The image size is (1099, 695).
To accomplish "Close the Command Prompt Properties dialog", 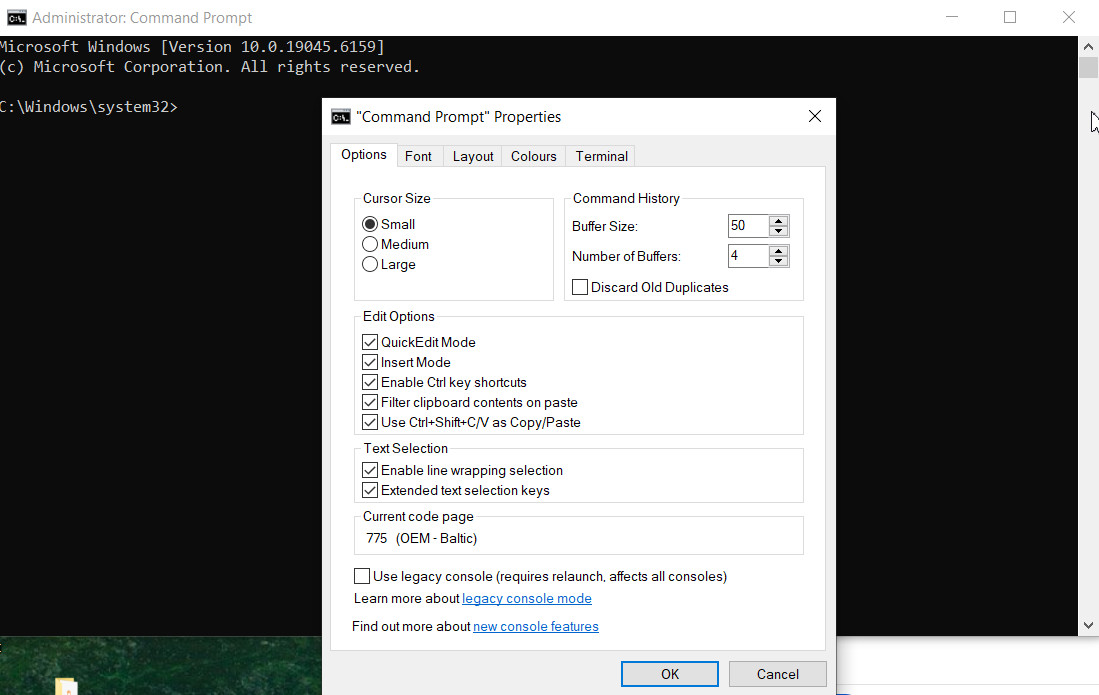I will pyautogui.click(x=814, y=116).
